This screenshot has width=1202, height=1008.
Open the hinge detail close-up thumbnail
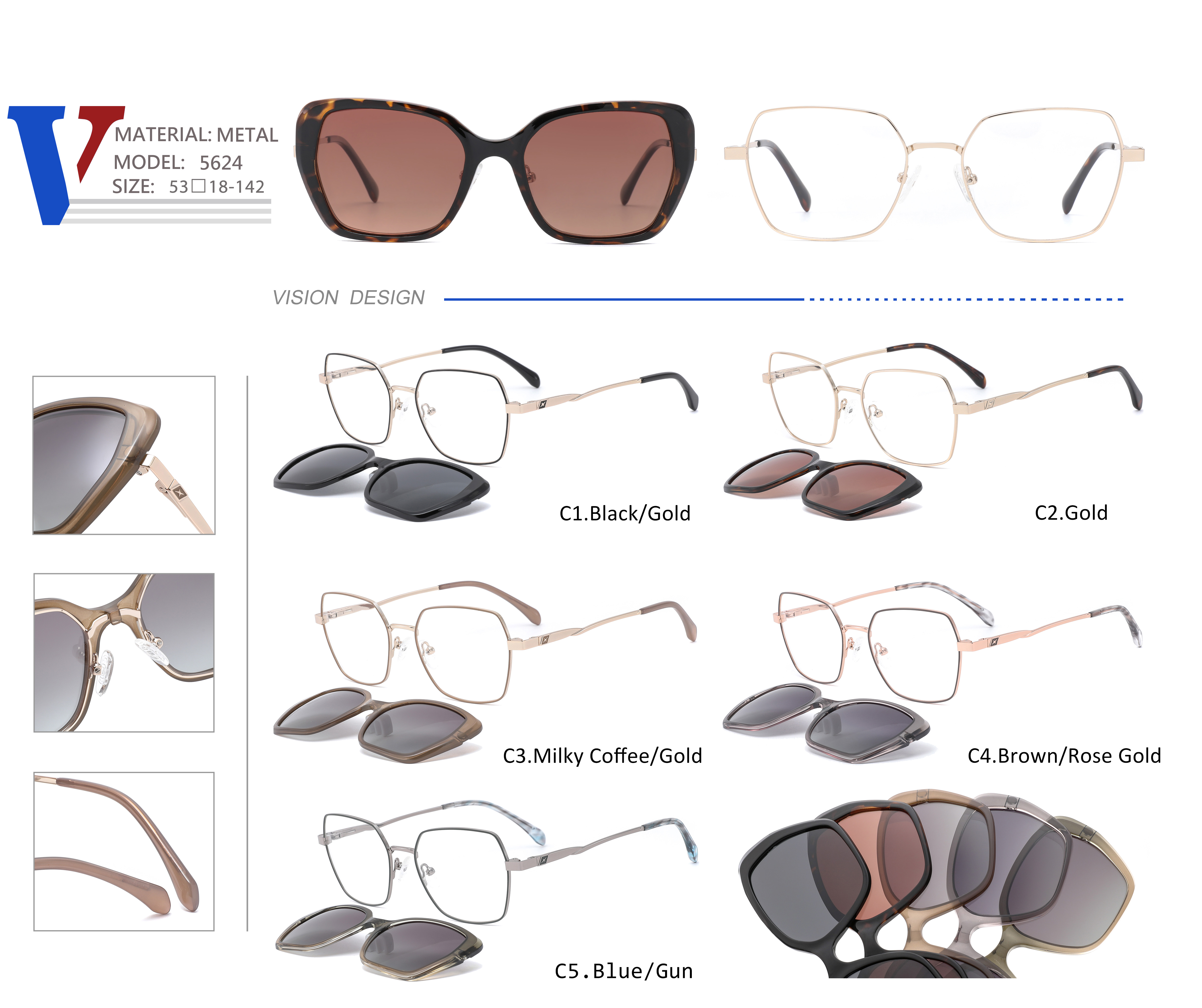(124, 456)
